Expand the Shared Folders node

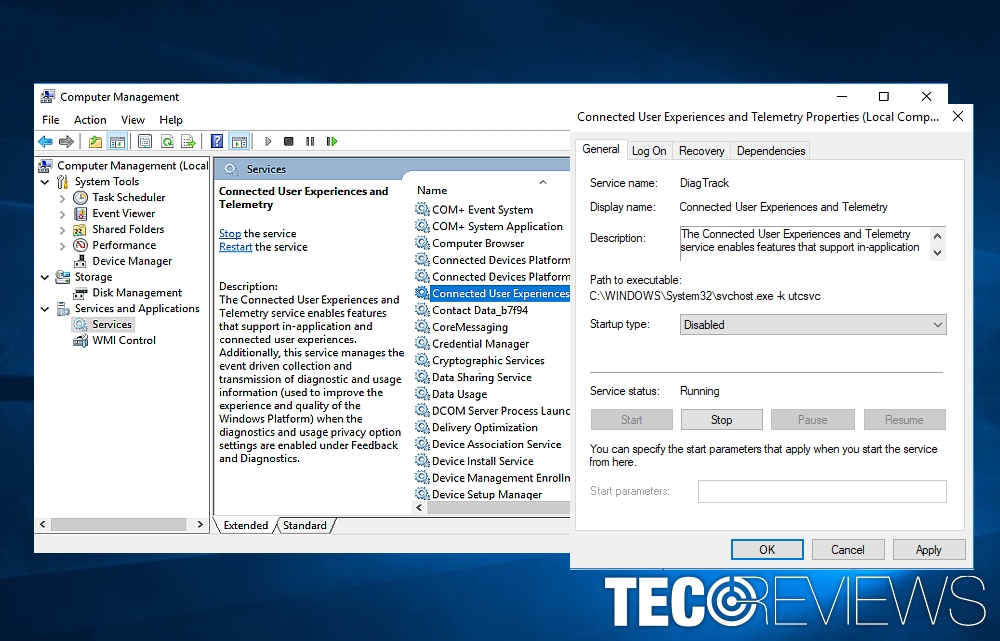62,230
